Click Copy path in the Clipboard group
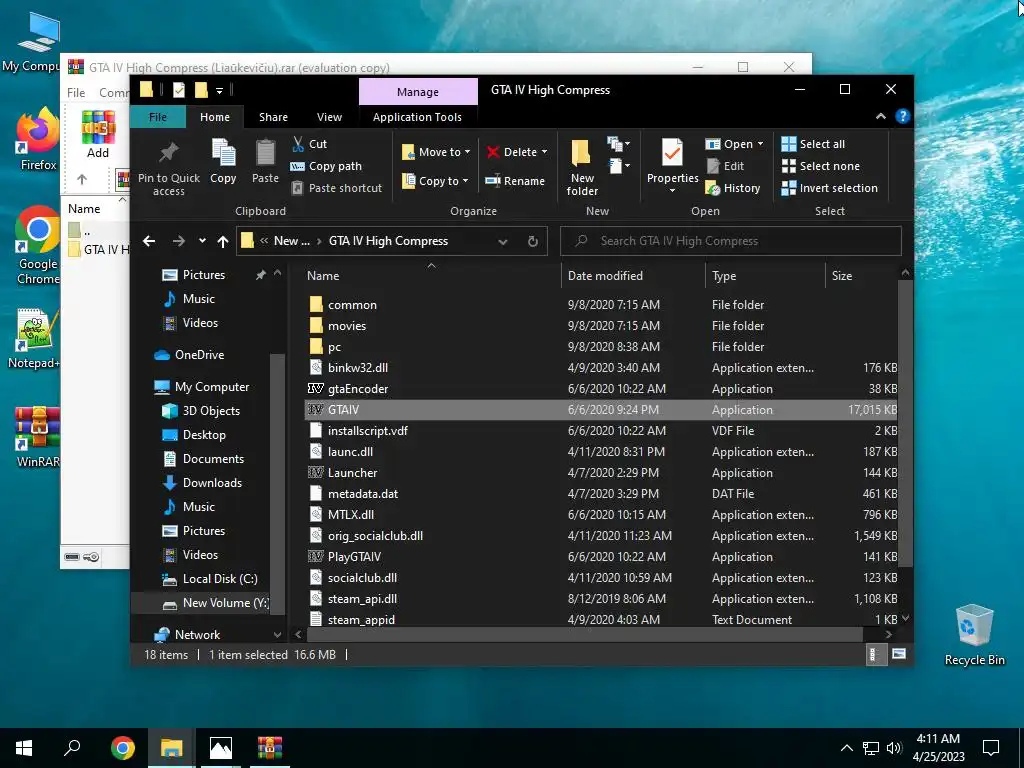Image resolution: width=1024 pixels, height=768 pixels. (x=326, y=166)
